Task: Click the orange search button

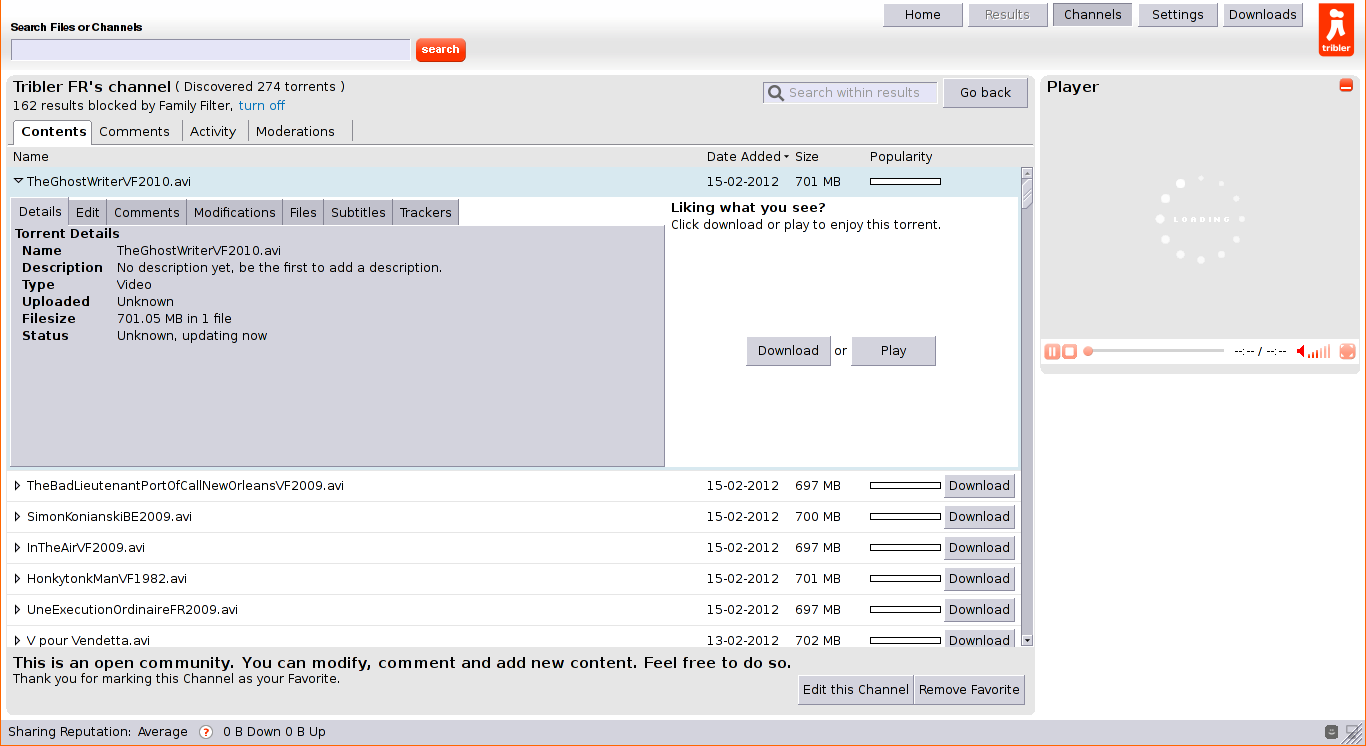Action: 440,50
